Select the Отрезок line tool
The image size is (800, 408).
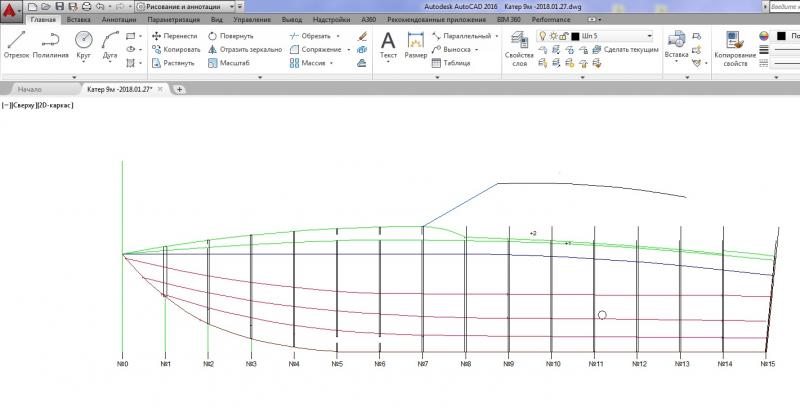(16, 43)
